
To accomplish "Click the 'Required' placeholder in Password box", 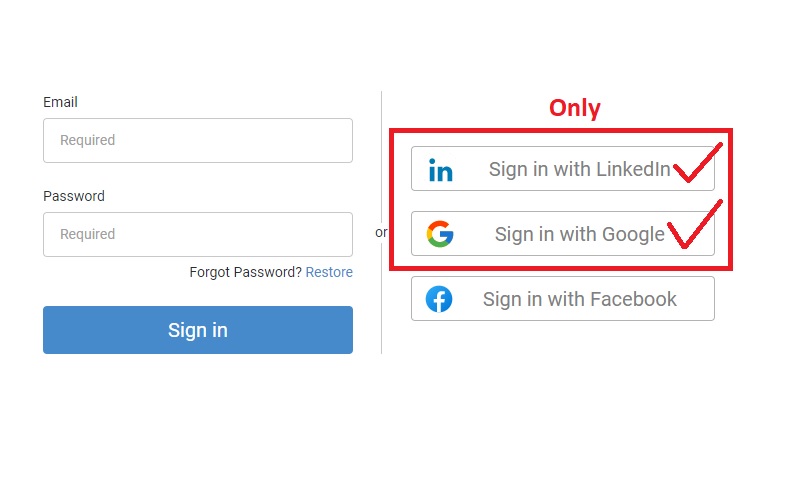I will pos(88,234).
